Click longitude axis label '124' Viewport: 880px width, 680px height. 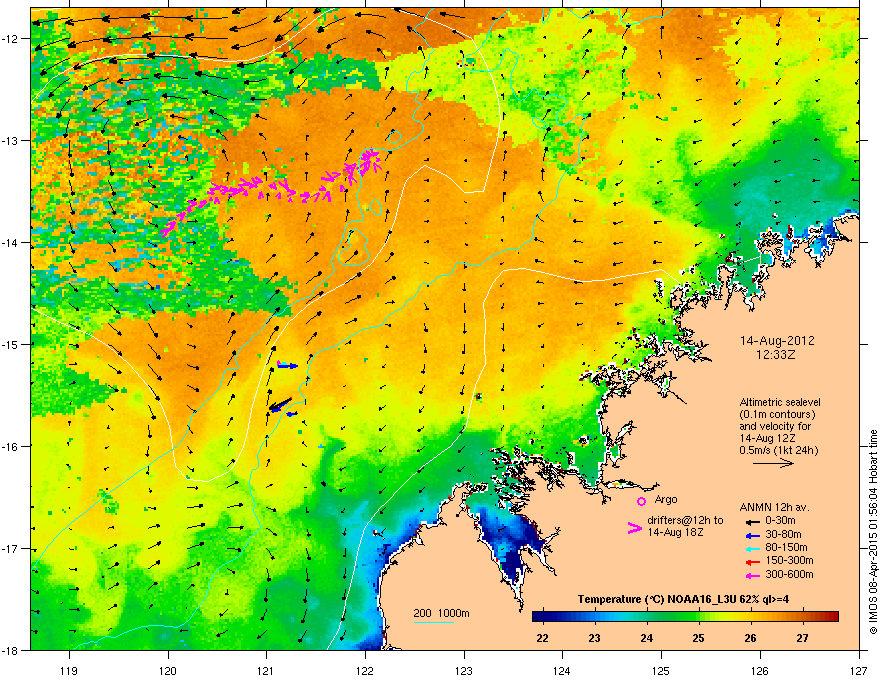(x=562, y=670)
